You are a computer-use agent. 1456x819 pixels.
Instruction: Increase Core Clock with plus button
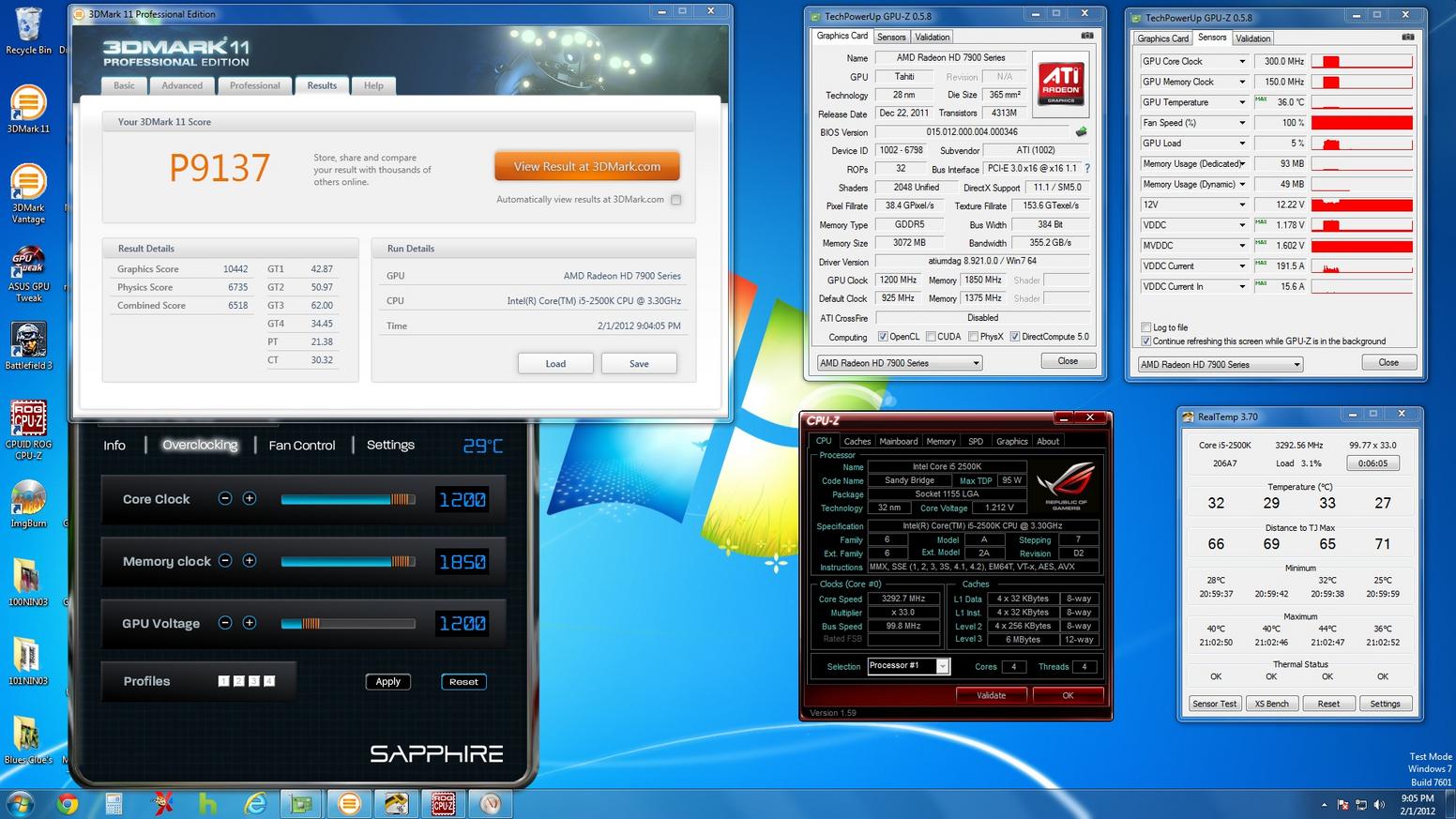click(250, 499)
